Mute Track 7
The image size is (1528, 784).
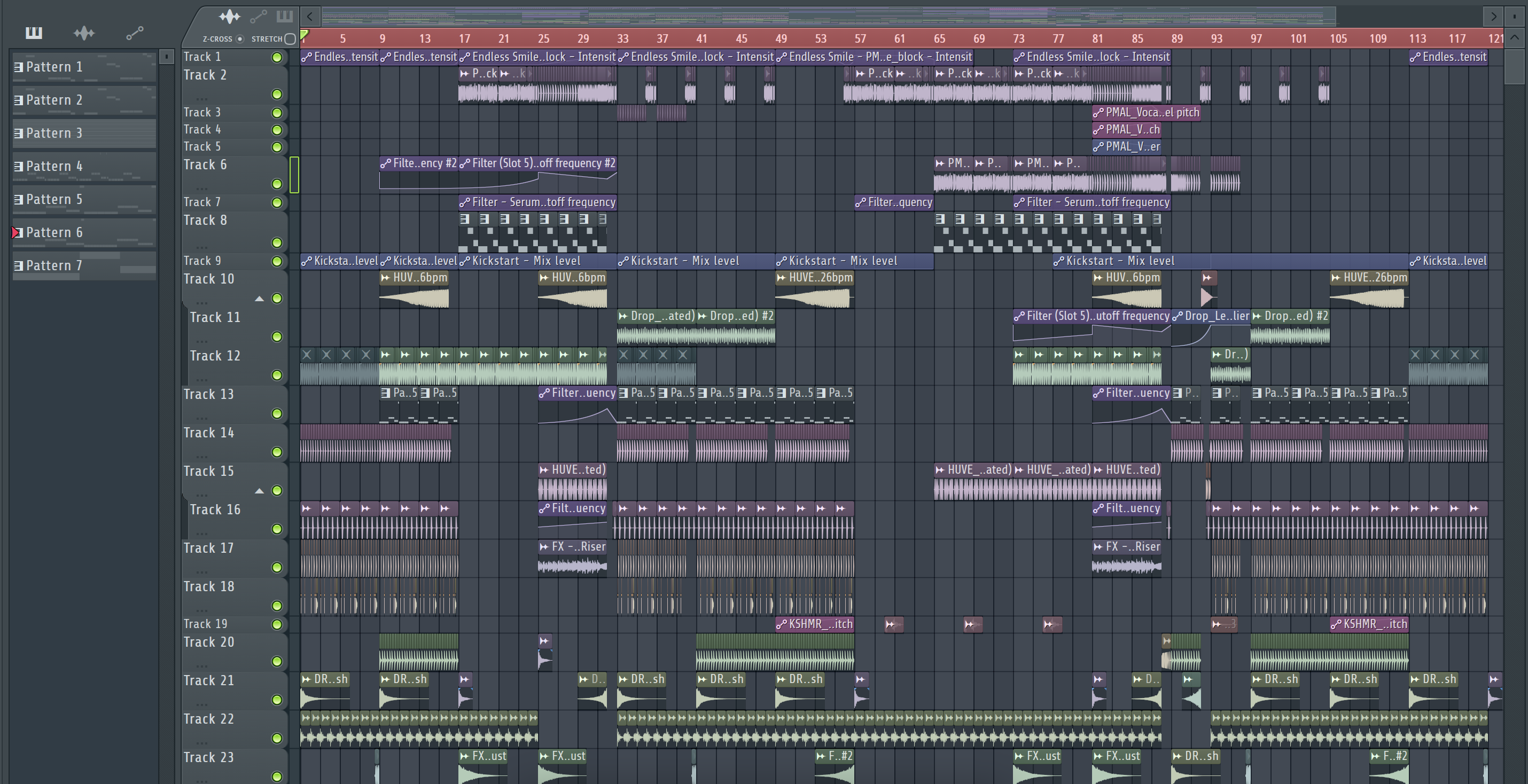[x=276, y=203]
